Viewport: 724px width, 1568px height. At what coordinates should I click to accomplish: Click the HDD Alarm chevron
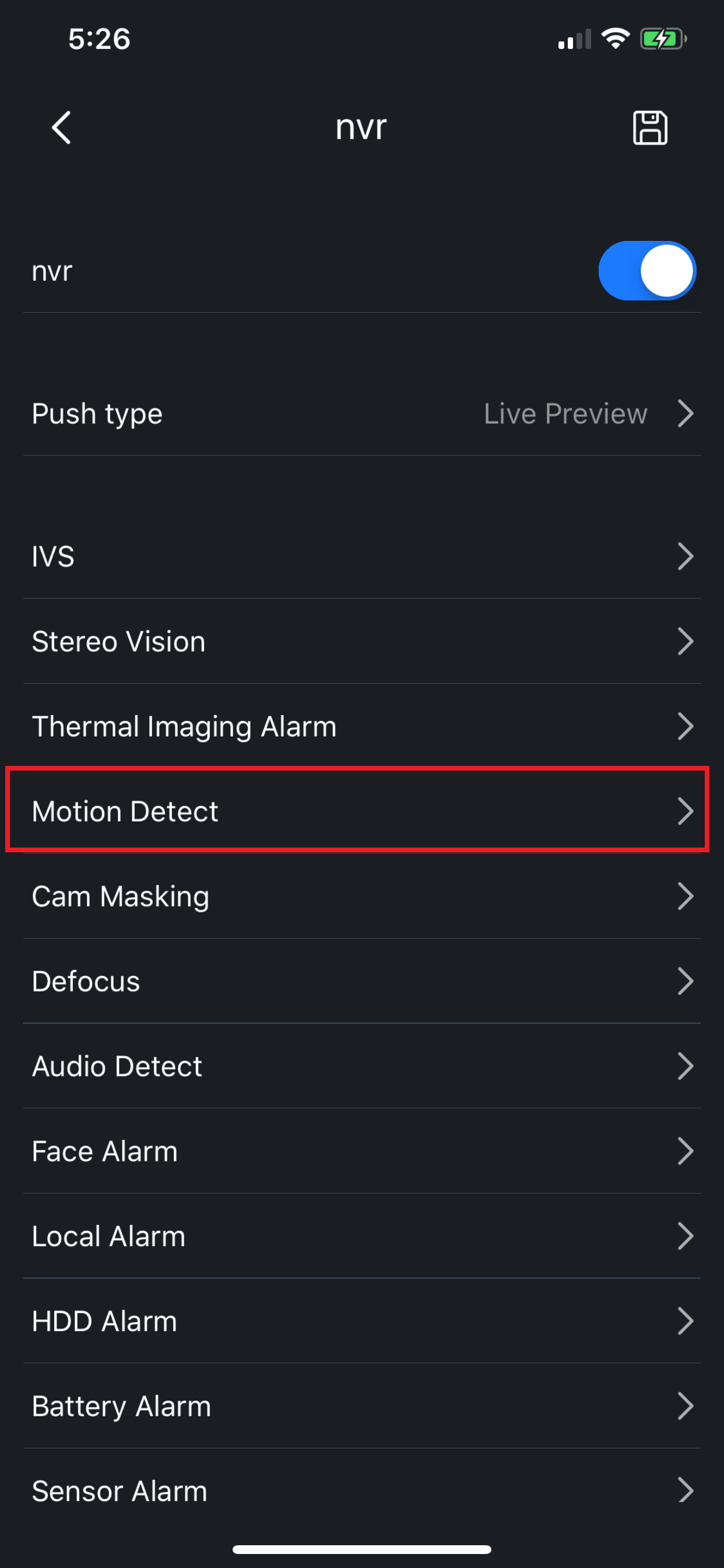coord(685,1321)
